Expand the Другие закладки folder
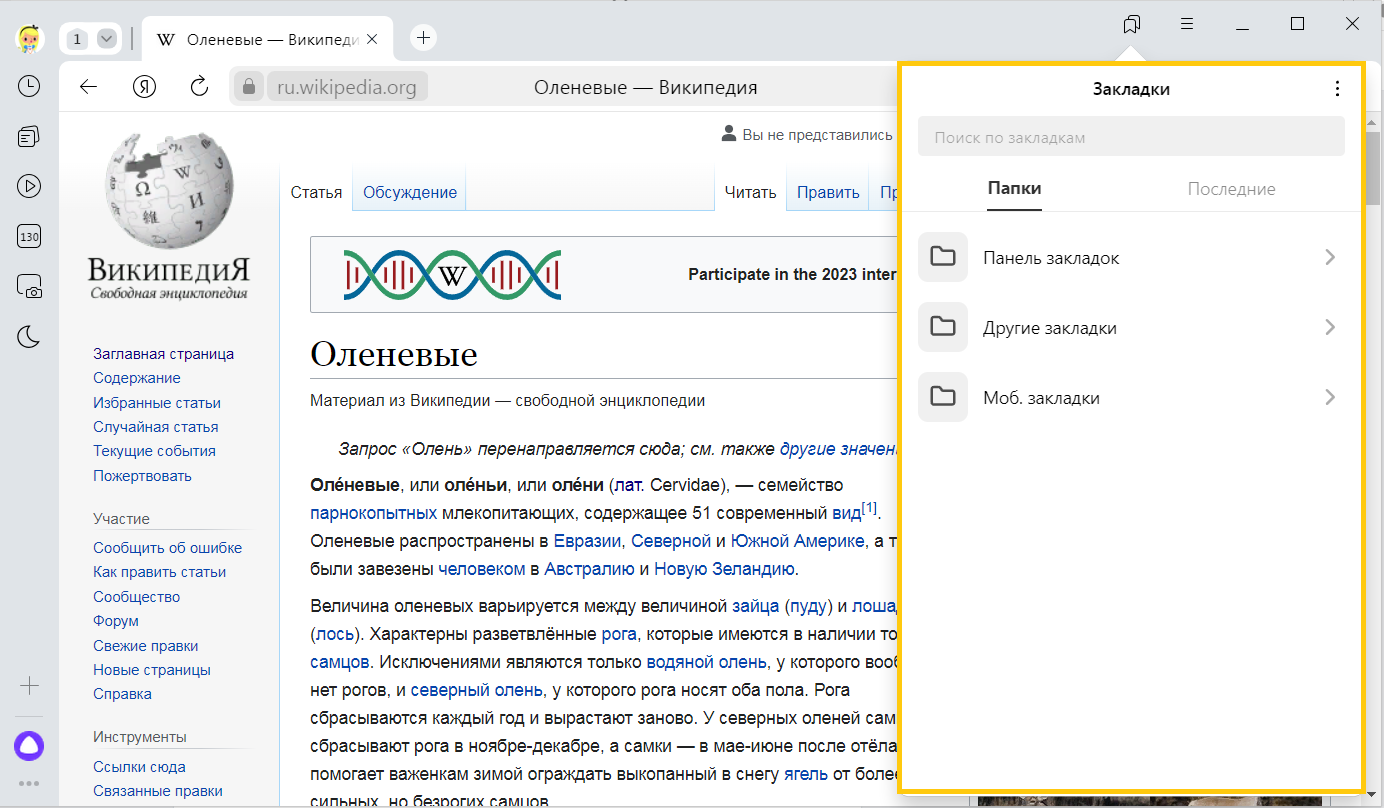The image size is (1384, 808). [x=1130, y=328]
